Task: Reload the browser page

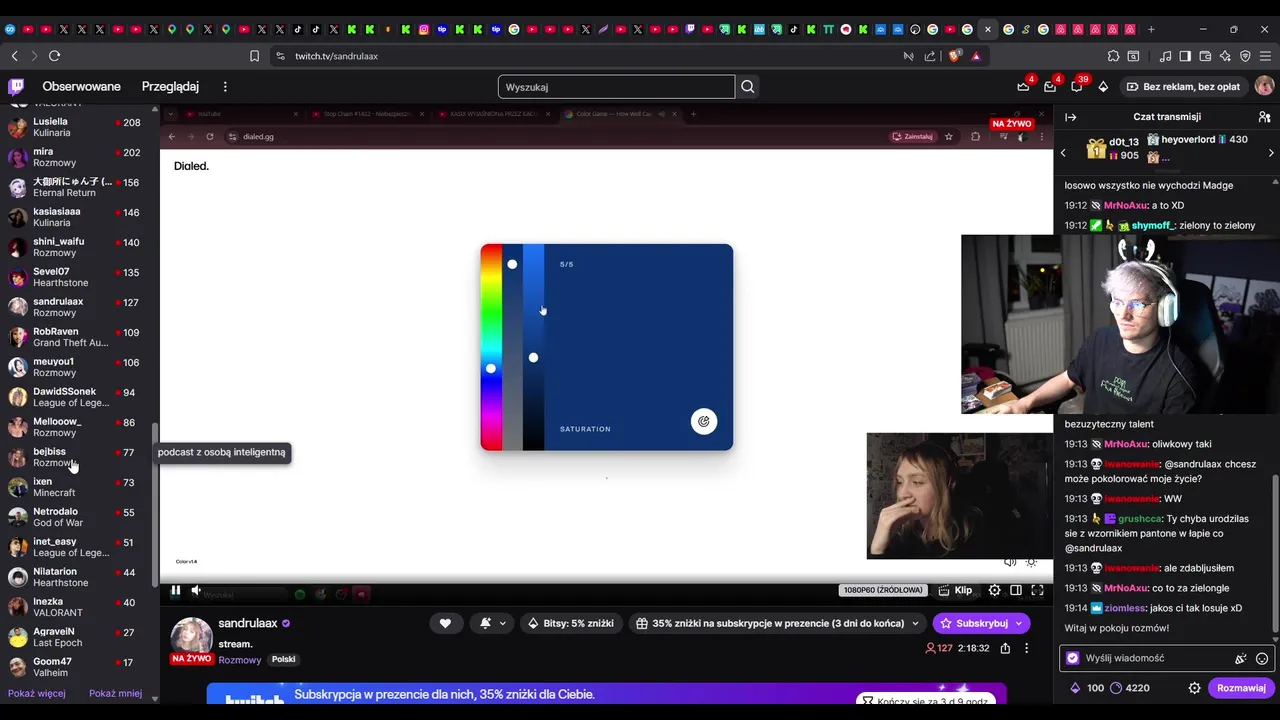Action: tap(54, 56)
